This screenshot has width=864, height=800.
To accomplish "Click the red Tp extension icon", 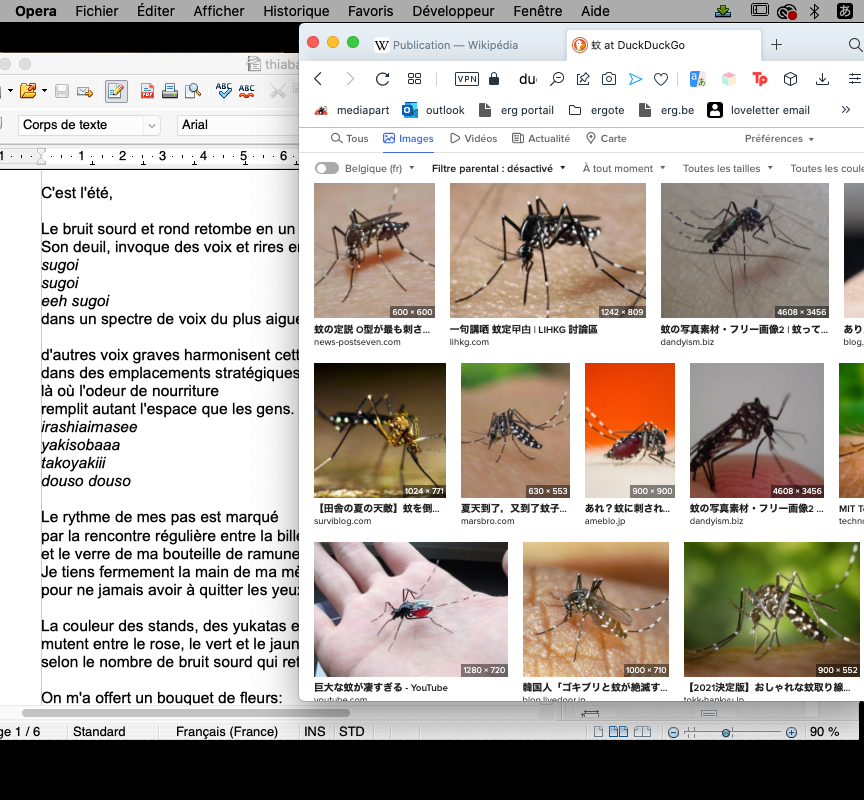I will click(x=760, y=79).
